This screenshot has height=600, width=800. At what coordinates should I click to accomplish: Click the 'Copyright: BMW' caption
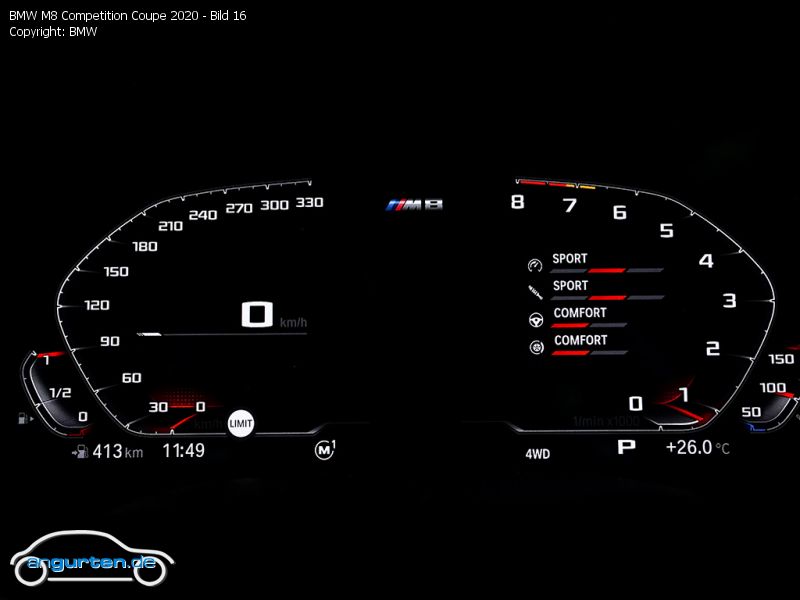53,32
